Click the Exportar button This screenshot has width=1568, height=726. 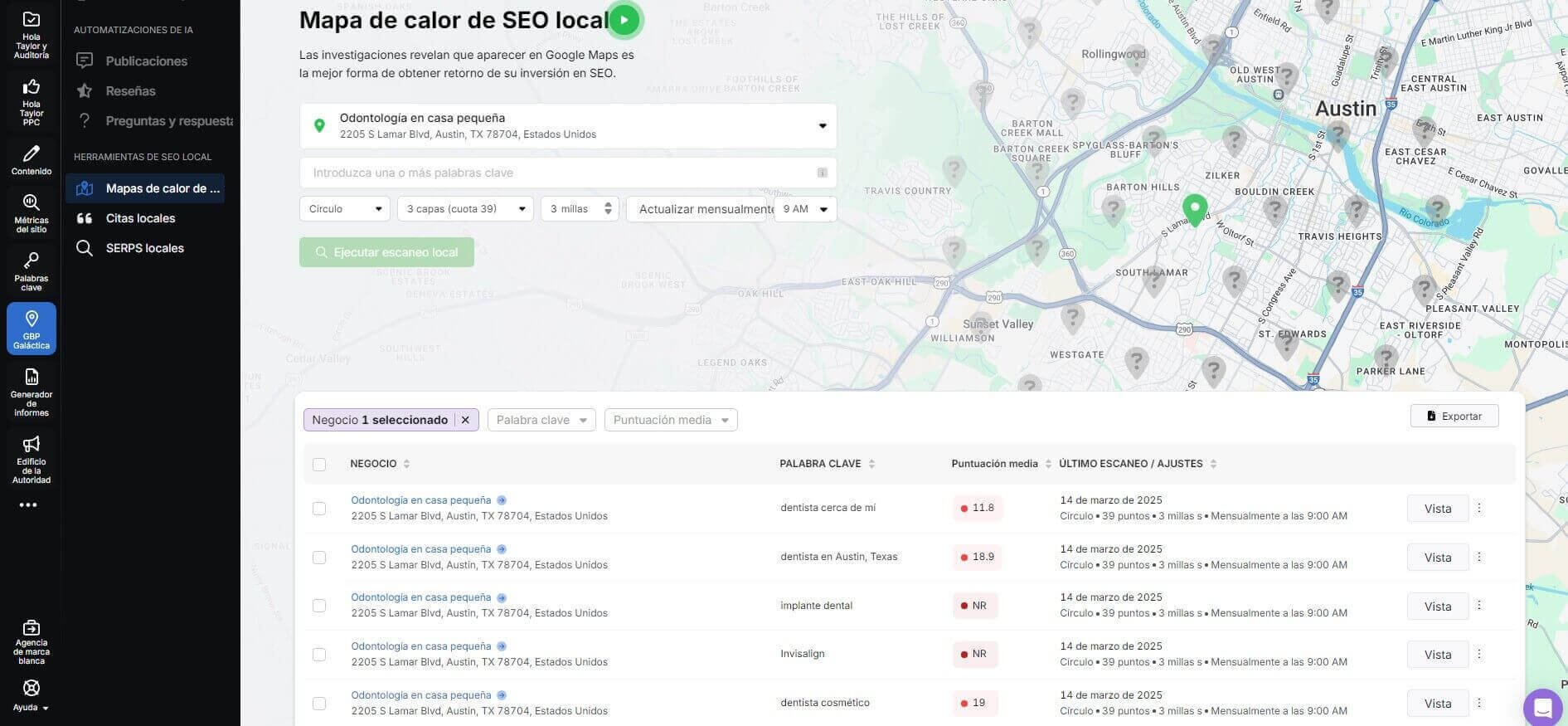click(1454, 416)
